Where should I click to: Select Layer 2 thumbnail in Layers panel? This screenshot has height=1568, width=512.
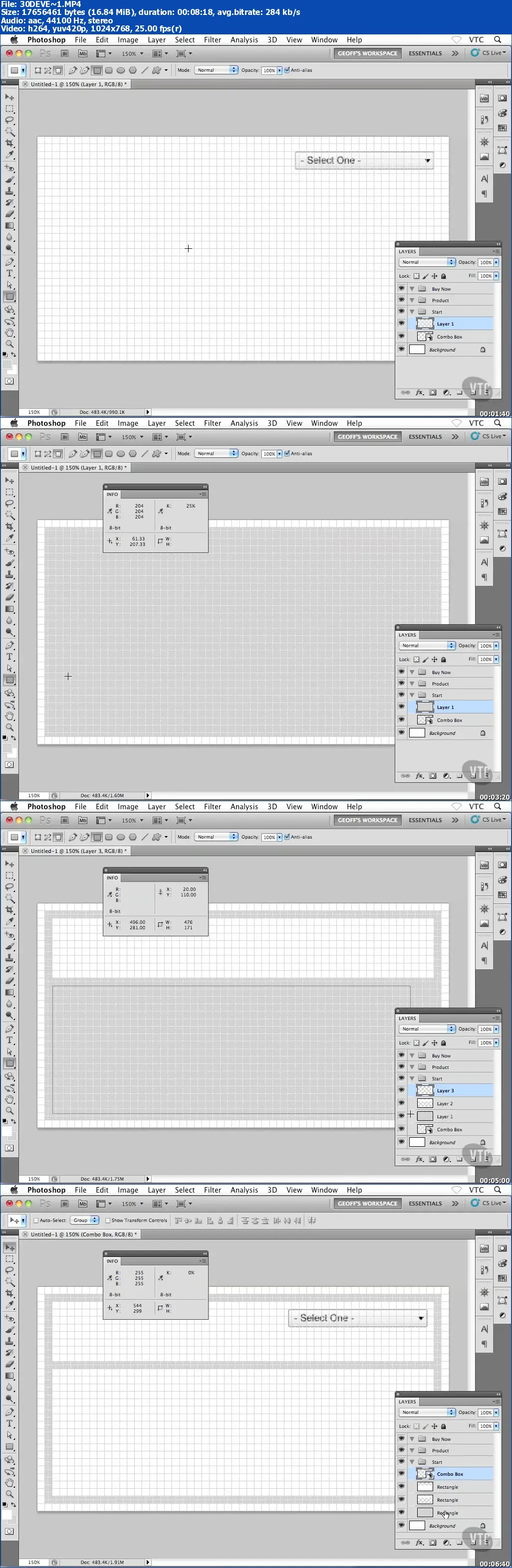click(425, 1103)
